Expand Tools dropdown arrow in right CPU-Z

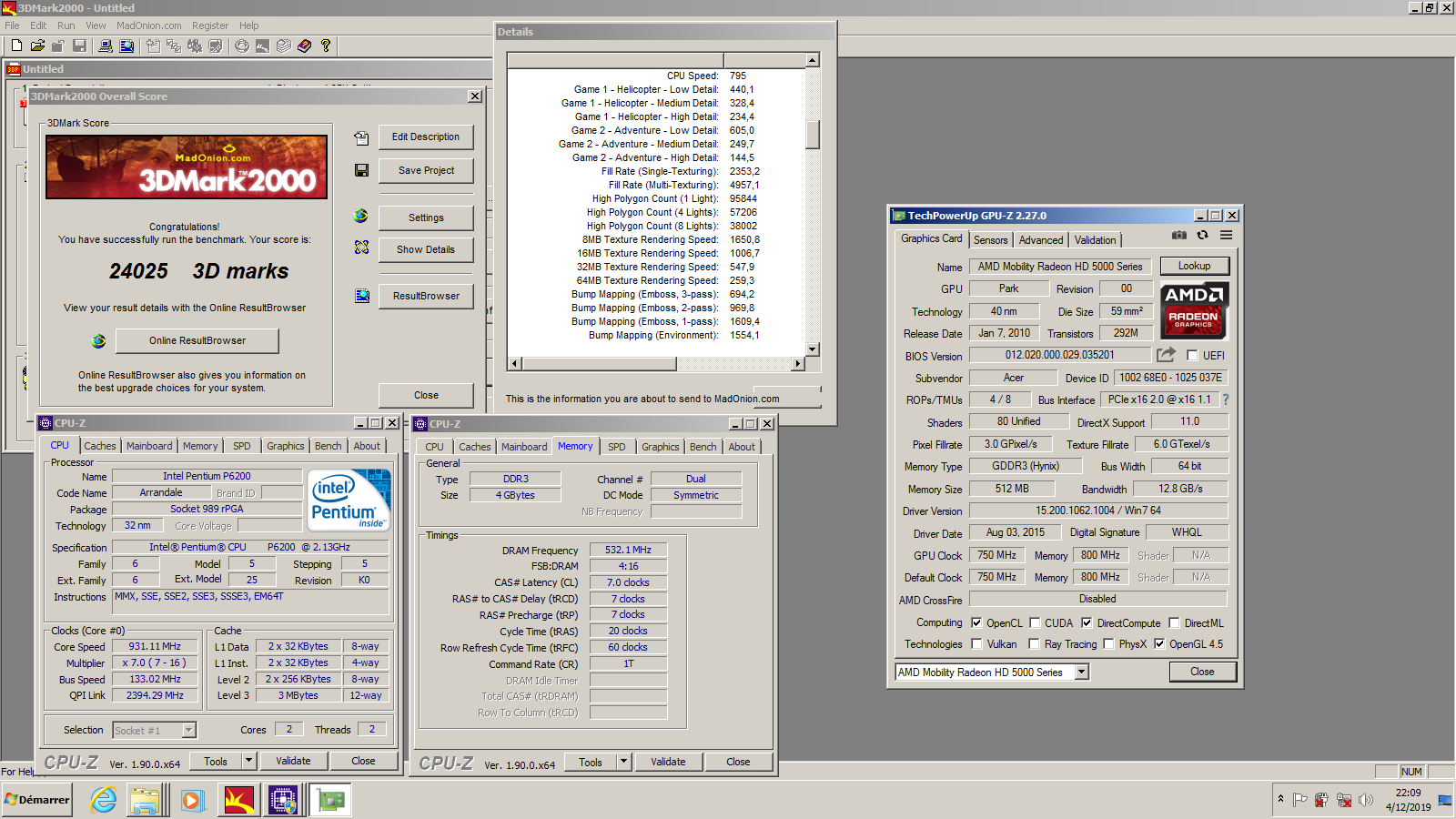(x=623, y=762)
